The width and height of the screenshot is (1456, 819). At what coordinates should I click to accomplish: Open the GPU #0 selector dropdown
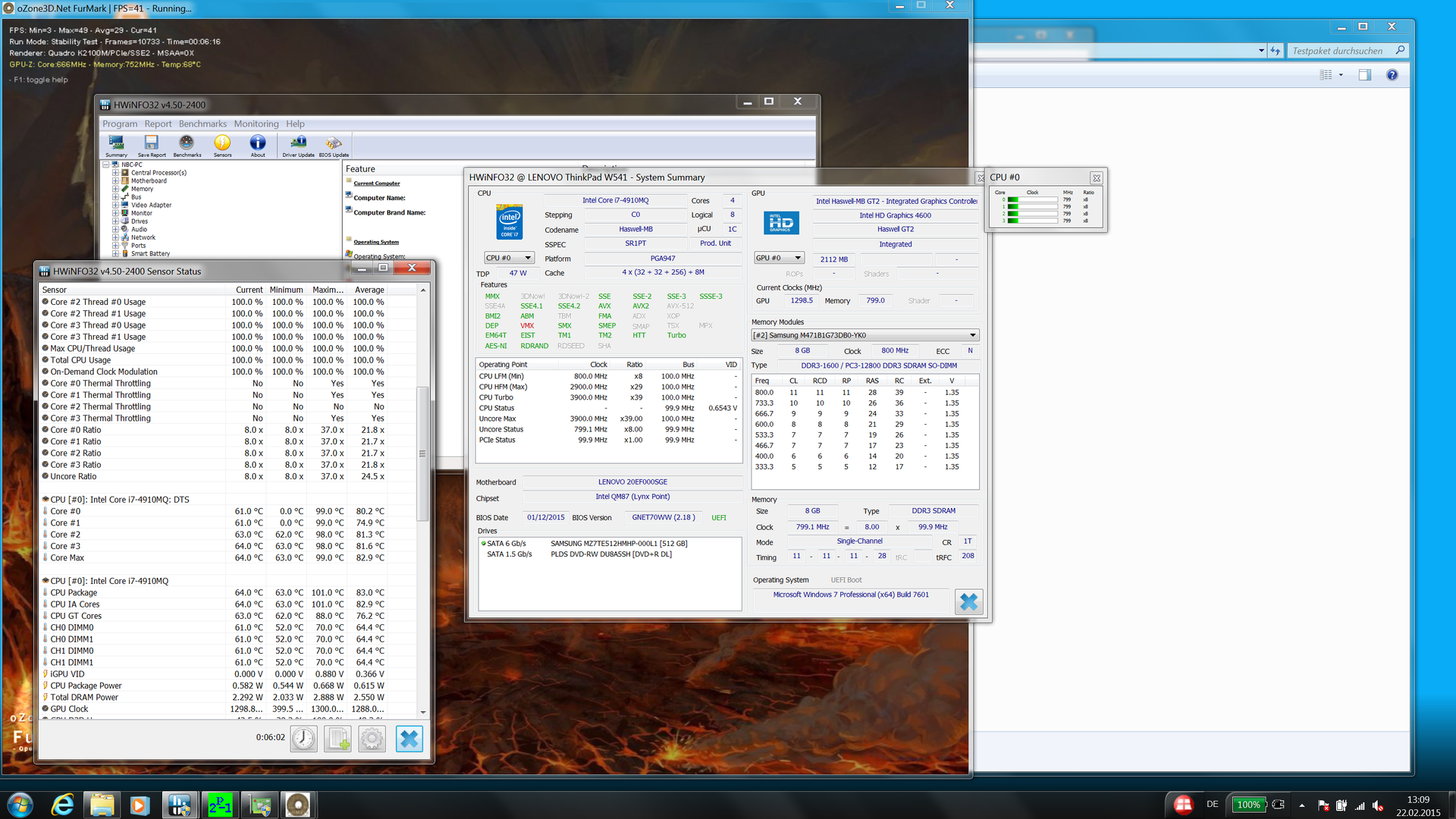point(779,258)
